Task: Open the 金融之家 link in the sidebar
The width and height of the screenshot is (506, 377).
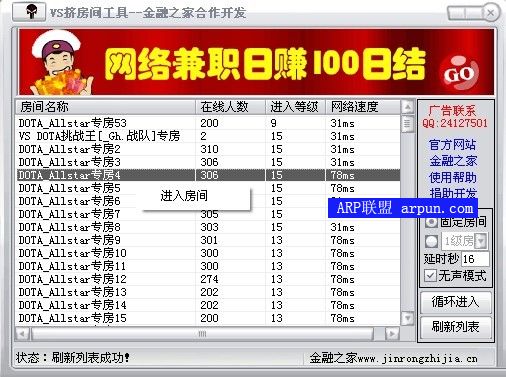Action: click(x=453, y=161)
